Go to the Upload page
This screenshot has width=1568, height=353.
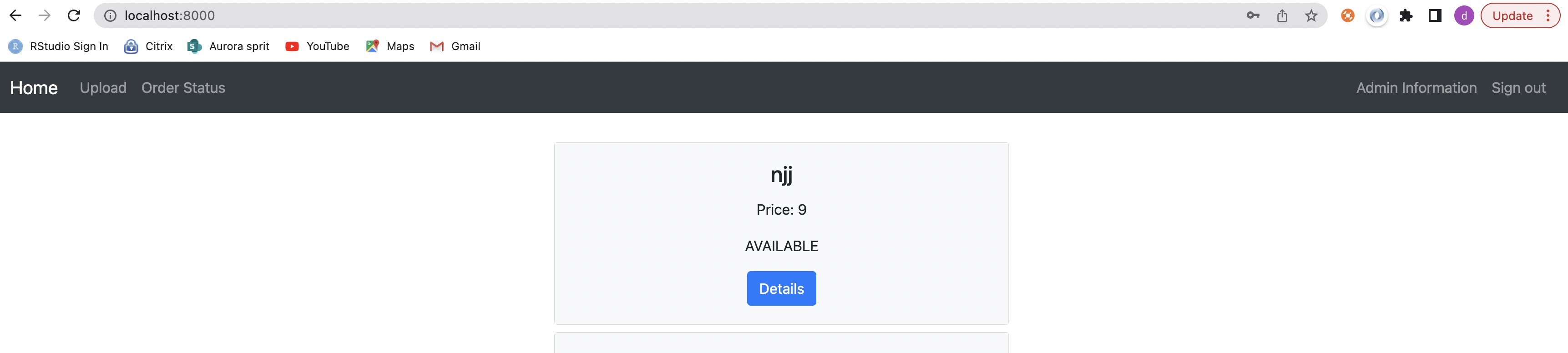[x=103, y=88]
